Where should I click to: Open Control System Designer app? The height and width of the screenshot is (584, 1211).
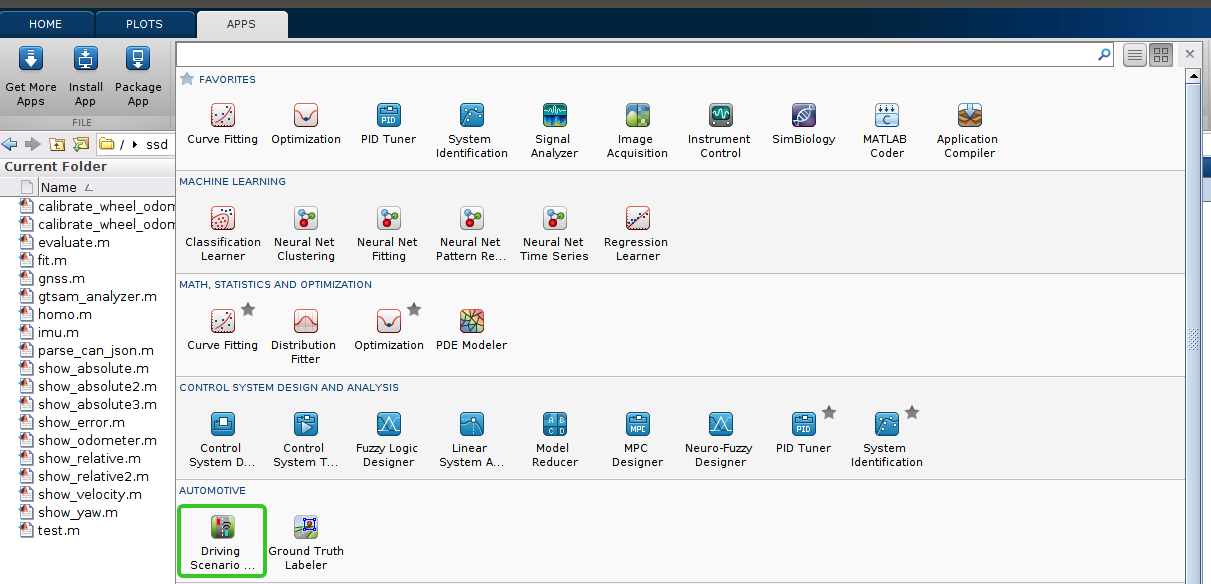point(222,439)
